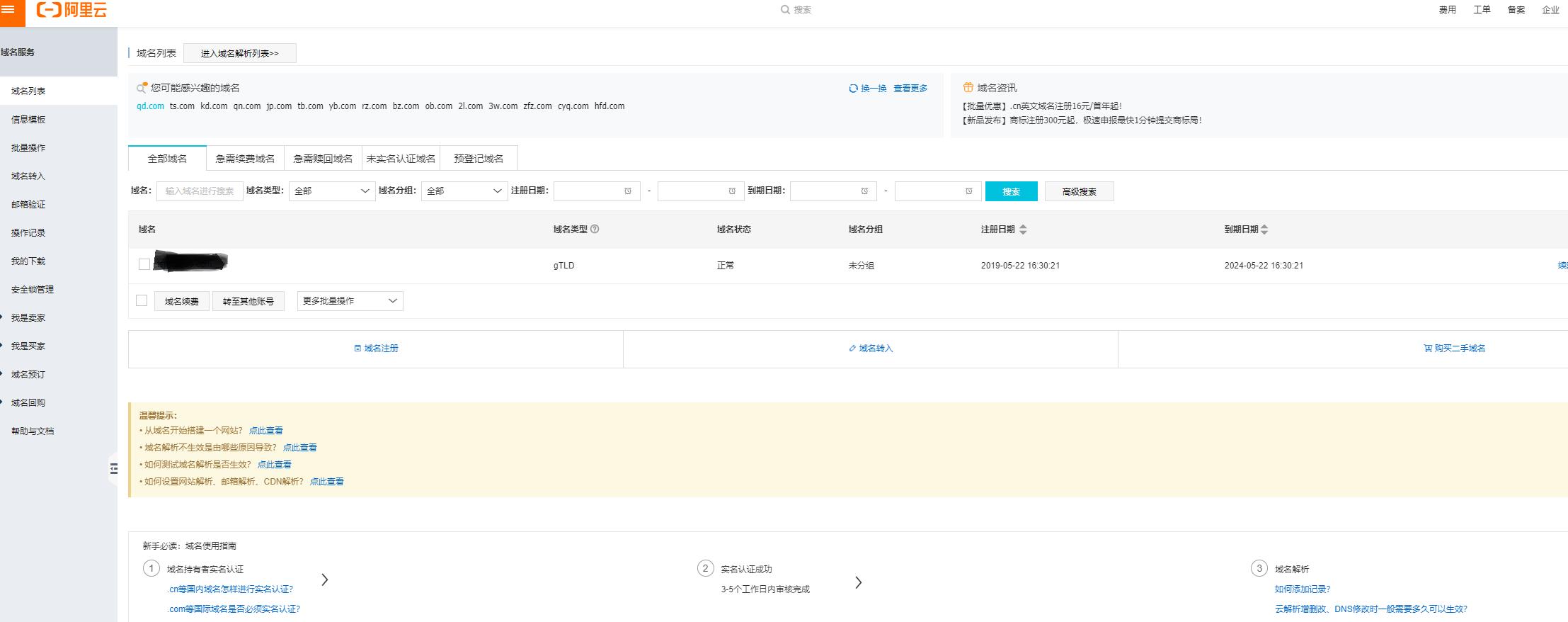The width and height of the screenshot is (1568, 622).
Task: Click the arrow after step 1 实名认证
Action: point(325,579)
